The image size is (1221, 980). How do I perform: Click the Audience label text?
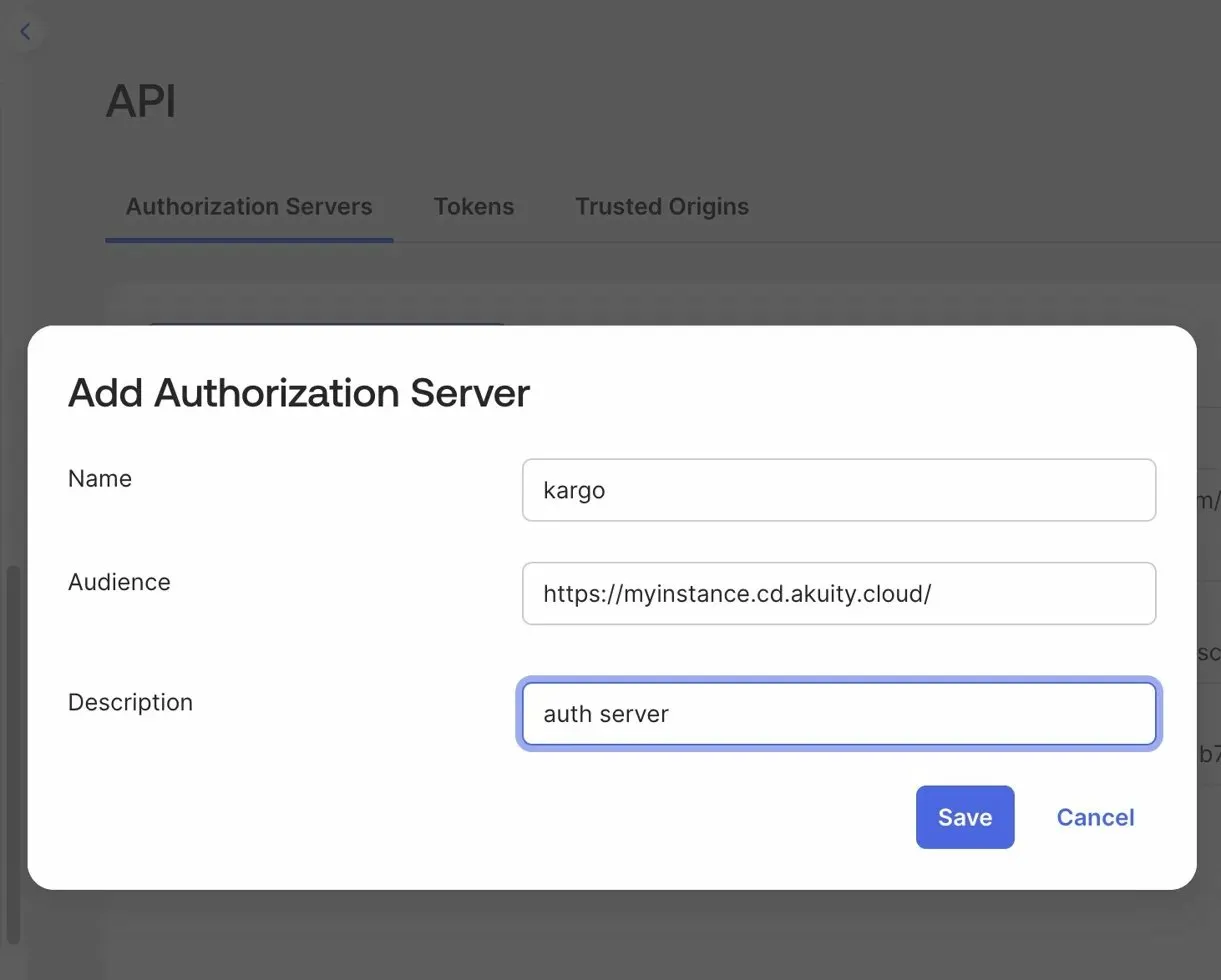pos(119,582)
